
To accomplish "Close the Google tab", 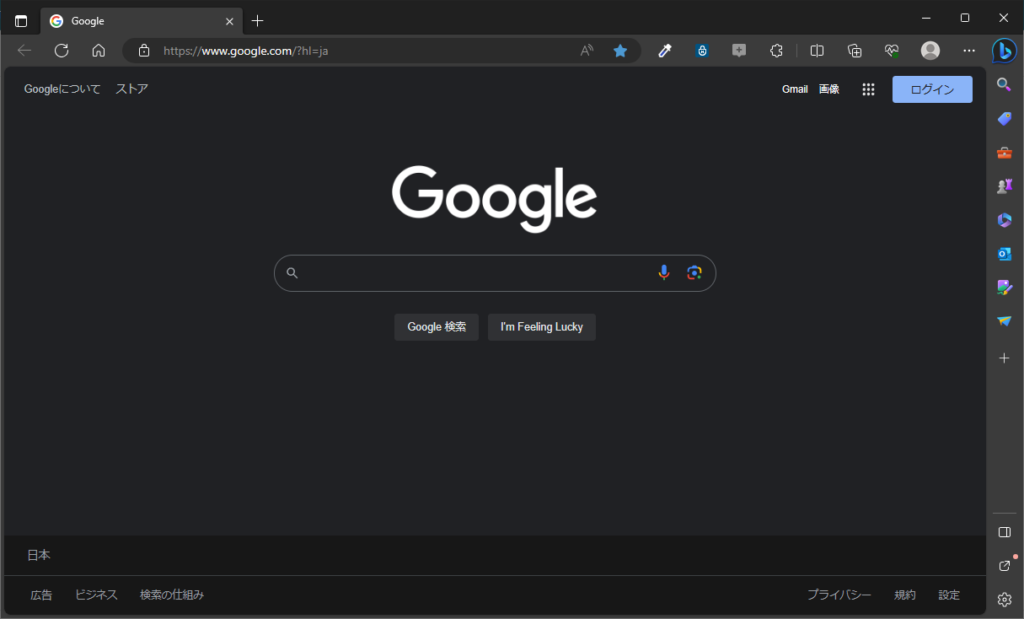I will tap(229, 21).
